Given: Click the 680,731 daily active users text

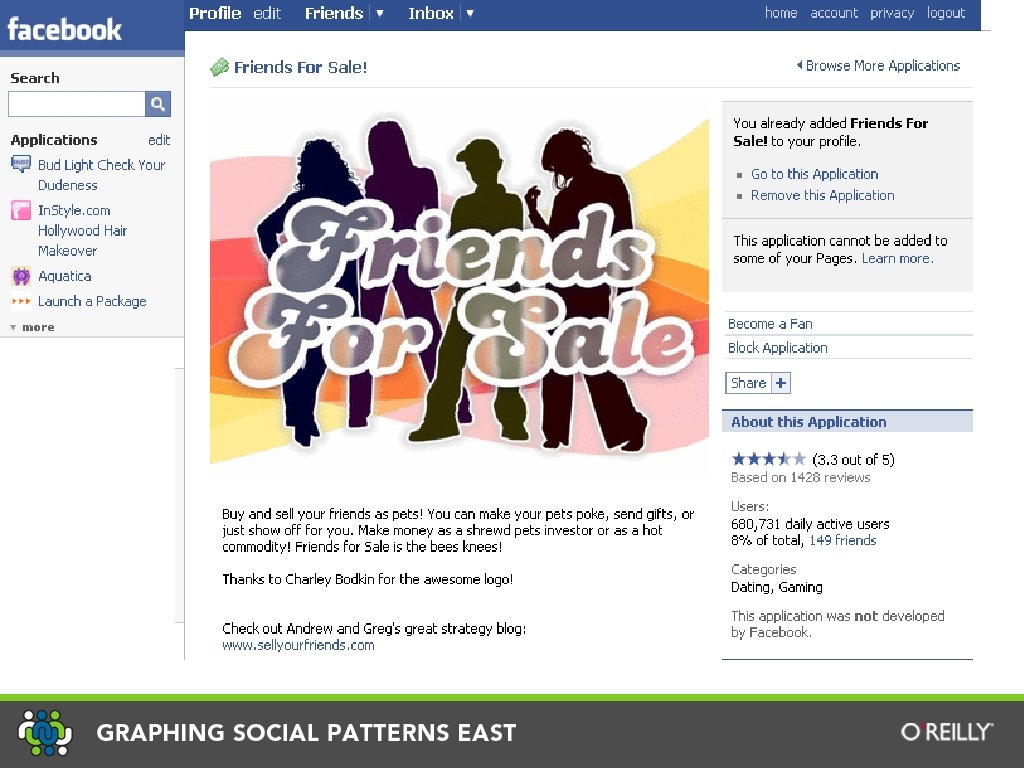Looking at the screenshot, I should coord(810,524).
